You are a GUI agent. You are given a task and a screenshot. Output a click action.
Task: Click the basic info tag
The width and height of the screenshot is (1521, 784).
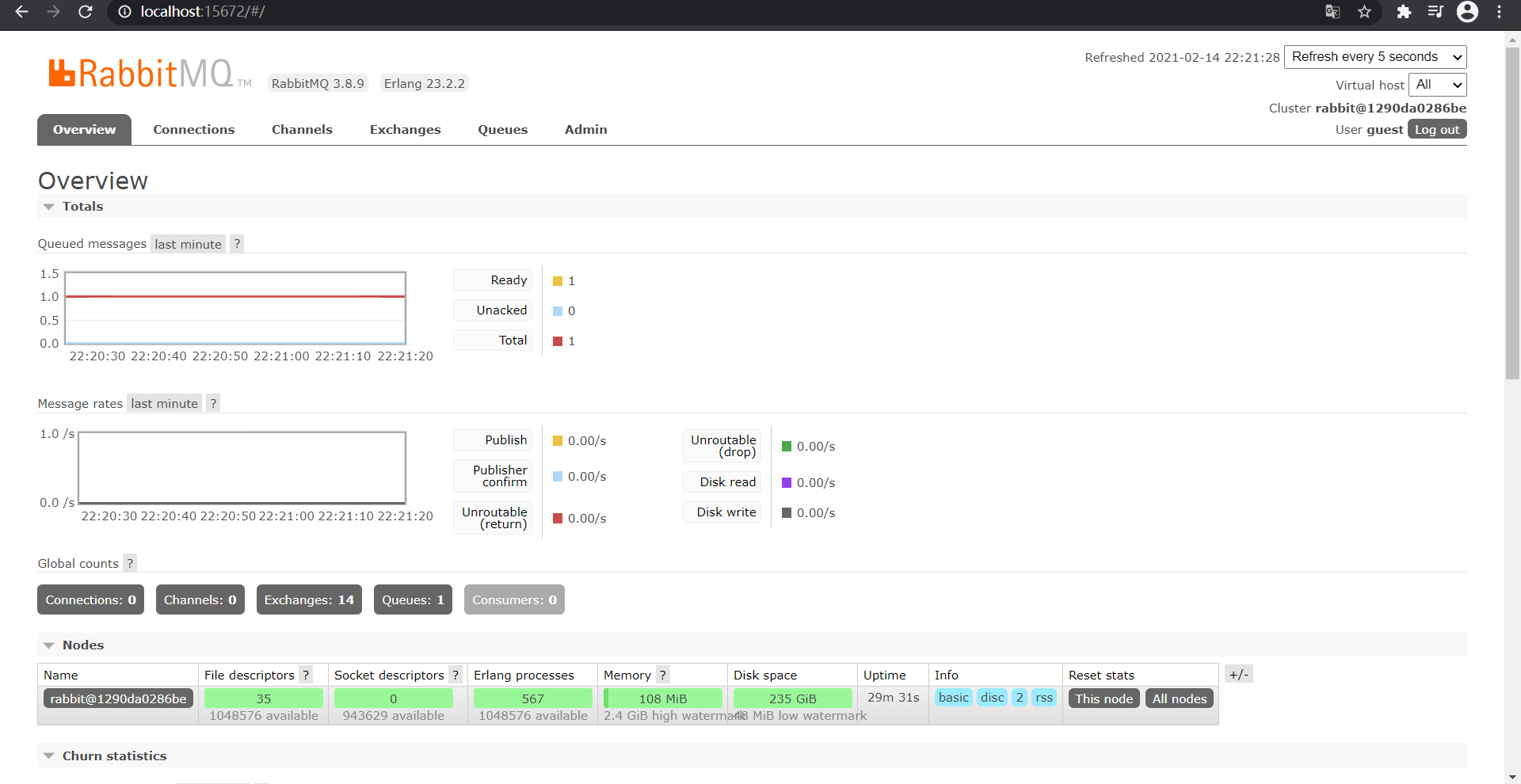point(953,698)
